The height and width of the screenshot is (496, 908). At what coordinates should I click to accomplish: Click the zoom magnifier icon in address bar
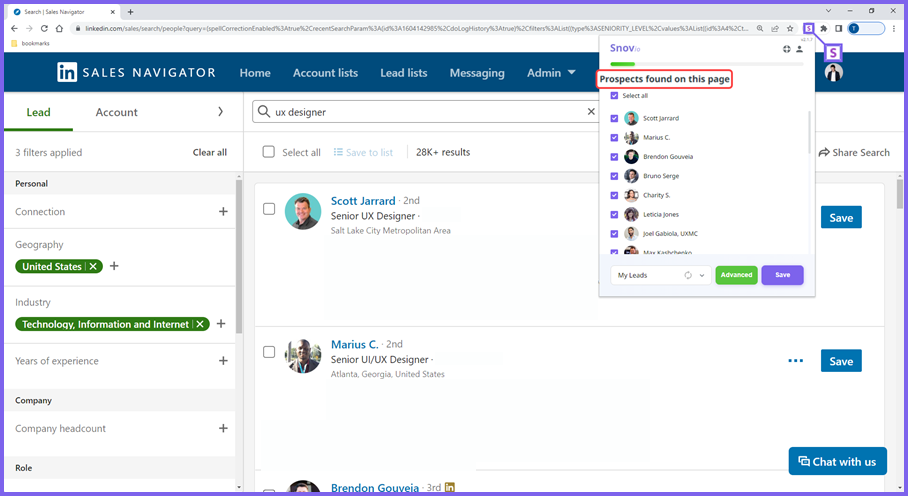(x=760, y=28)
